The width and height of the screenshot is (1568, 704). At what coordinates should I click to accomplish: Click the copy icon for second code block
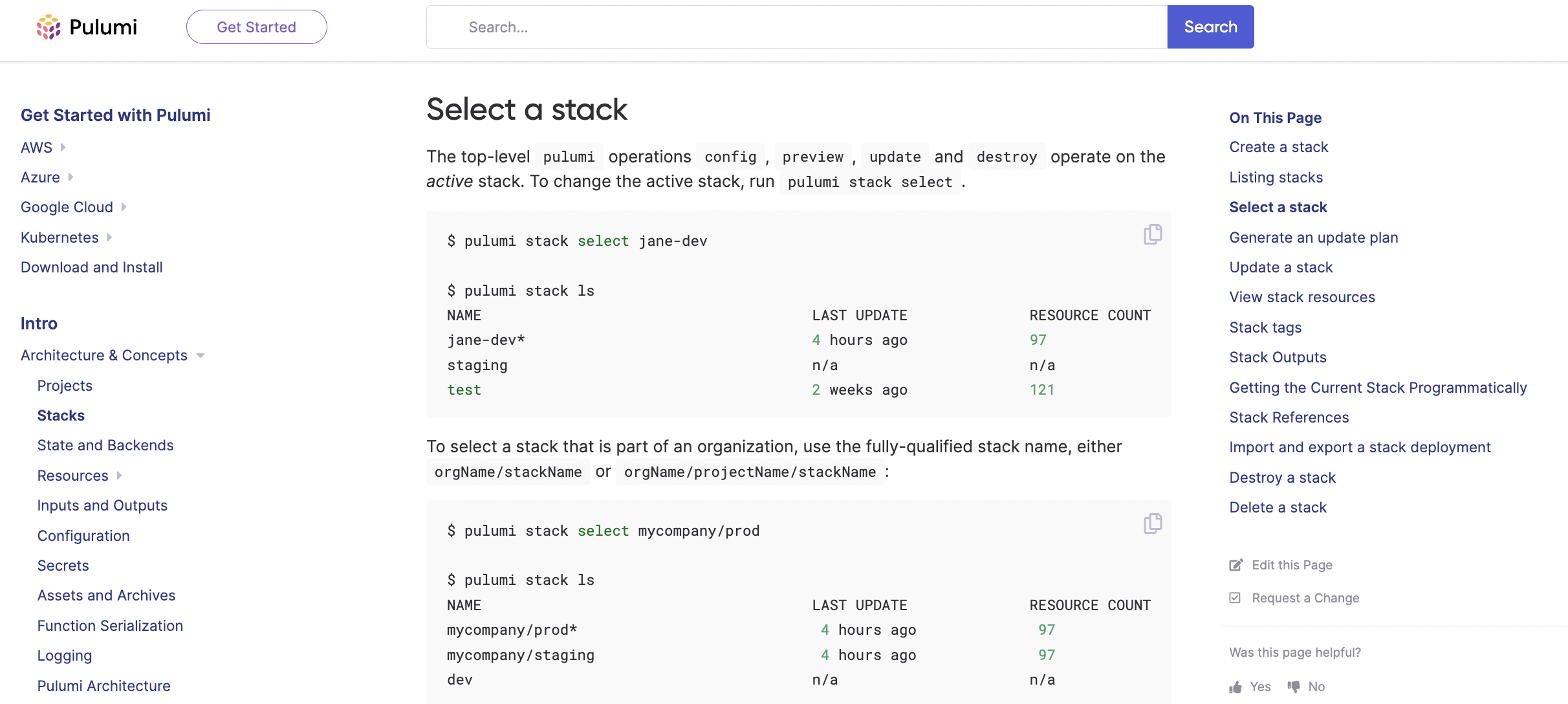tap(1152, 523)
